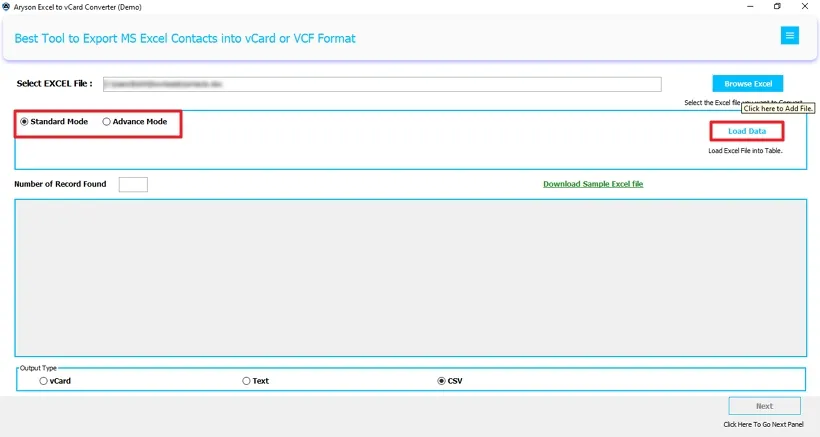Click the 'Number of Record Found' label
This screenshot has width=820, height=437.
point(60,184)
